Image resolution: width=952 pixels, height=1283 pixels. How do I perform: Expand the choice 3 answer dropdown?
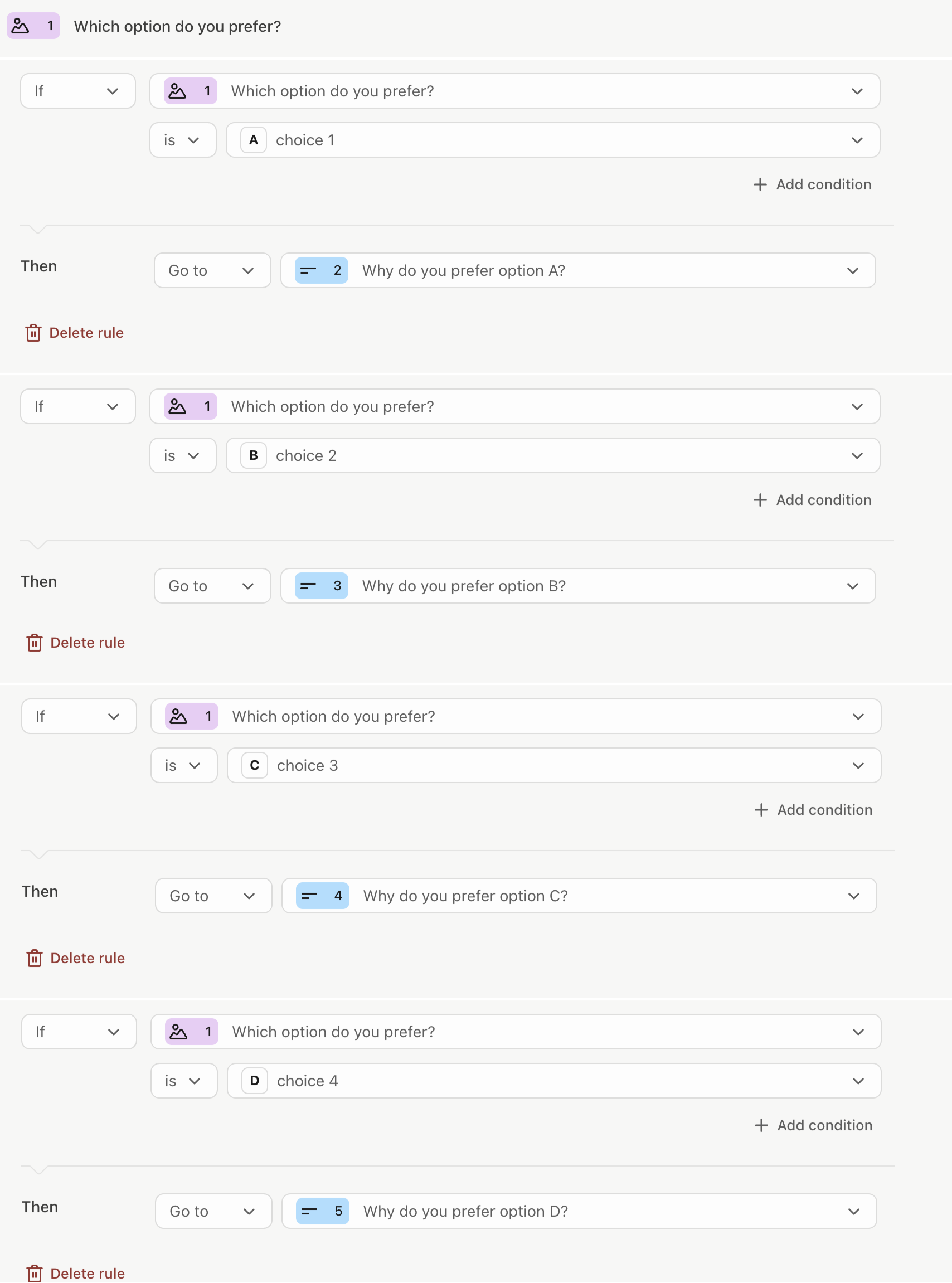point(554,765)
